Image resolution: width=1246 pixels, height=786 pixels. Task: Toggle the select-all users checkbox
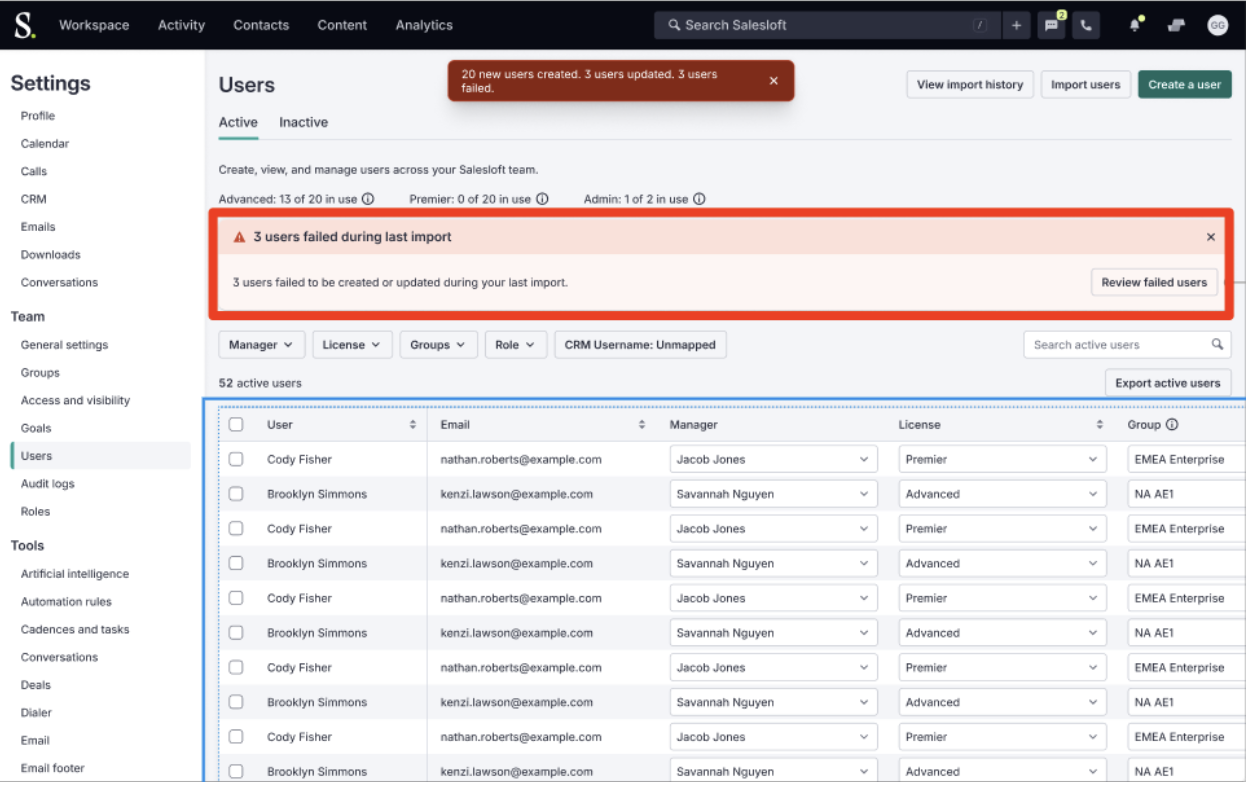pyautogui.click(x=236, y=425)
